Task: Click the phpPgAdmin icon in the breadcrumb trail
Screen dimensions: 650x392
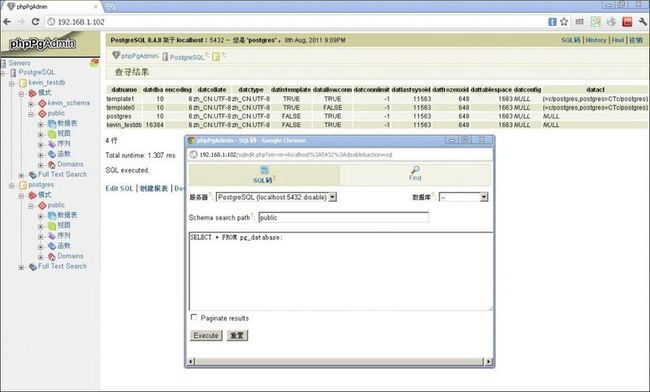Action: click(116, 56)
